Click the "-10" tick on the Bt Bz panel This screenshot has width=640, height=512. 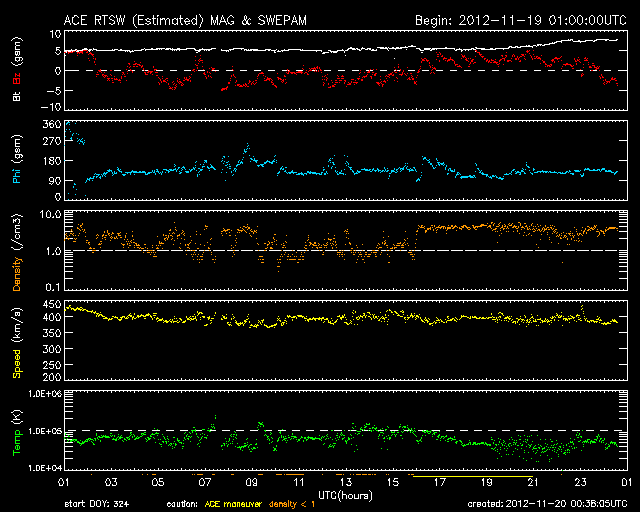pos(51,107)
